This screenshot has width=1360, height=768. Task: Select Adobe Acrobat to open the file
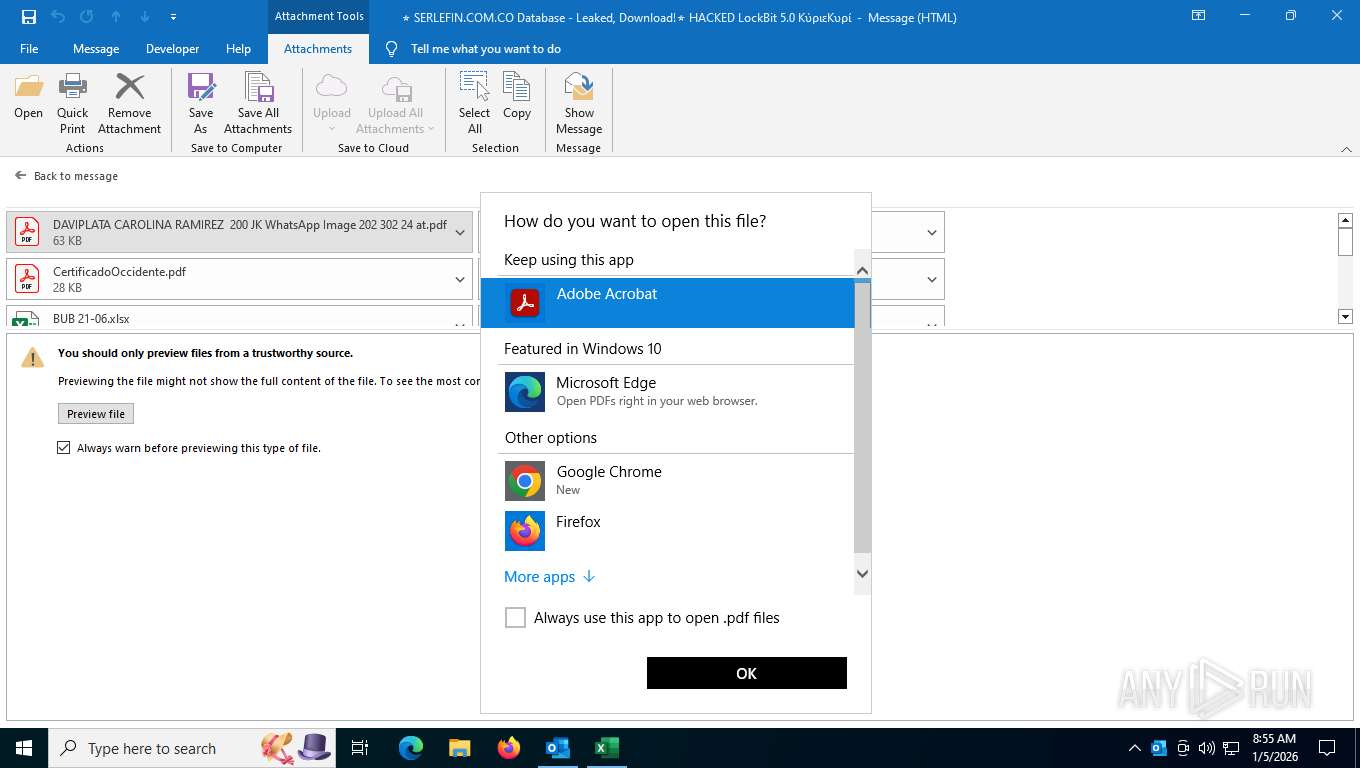pos(668,302)
